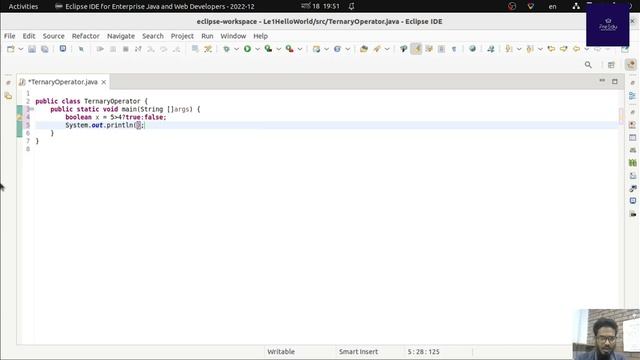The image size is (640, 360).
Task: Maximize the editor area
Action: (615, 81)
